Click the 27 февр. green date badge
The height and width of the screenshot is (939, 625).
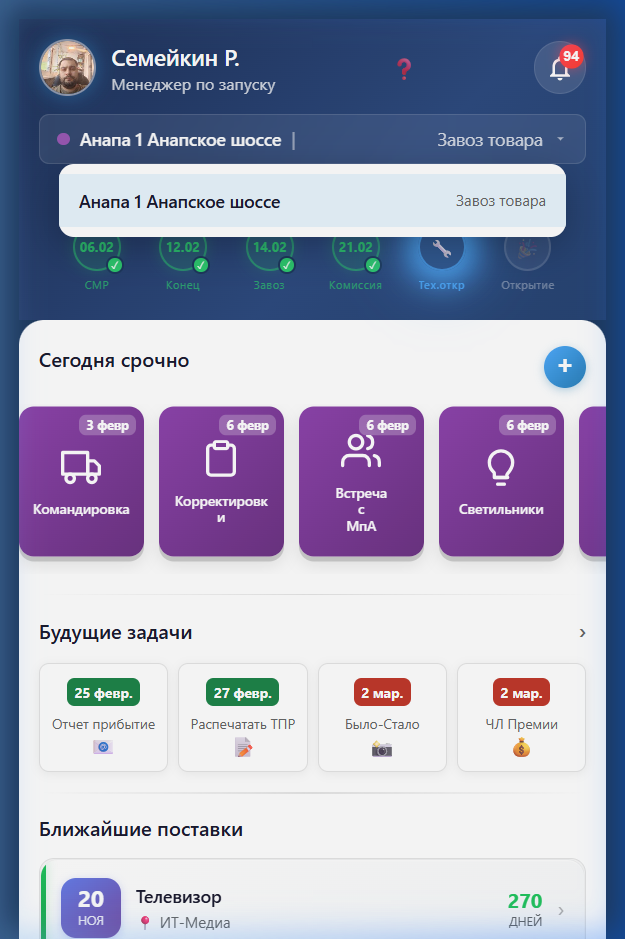click(242, 693)
